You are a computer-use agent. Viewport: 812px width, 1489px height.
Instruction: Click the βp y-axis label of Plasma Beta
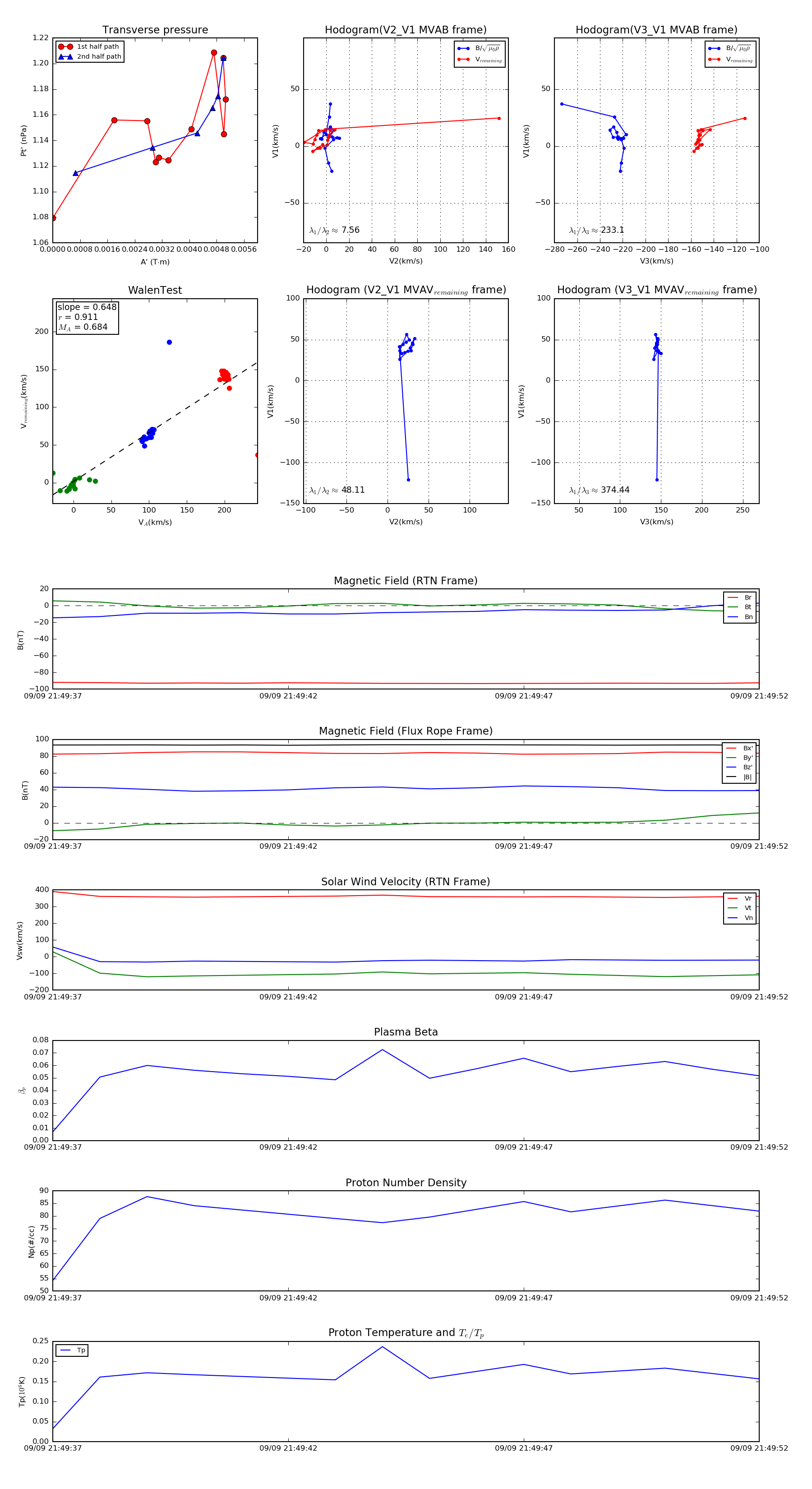point(22,1091)
